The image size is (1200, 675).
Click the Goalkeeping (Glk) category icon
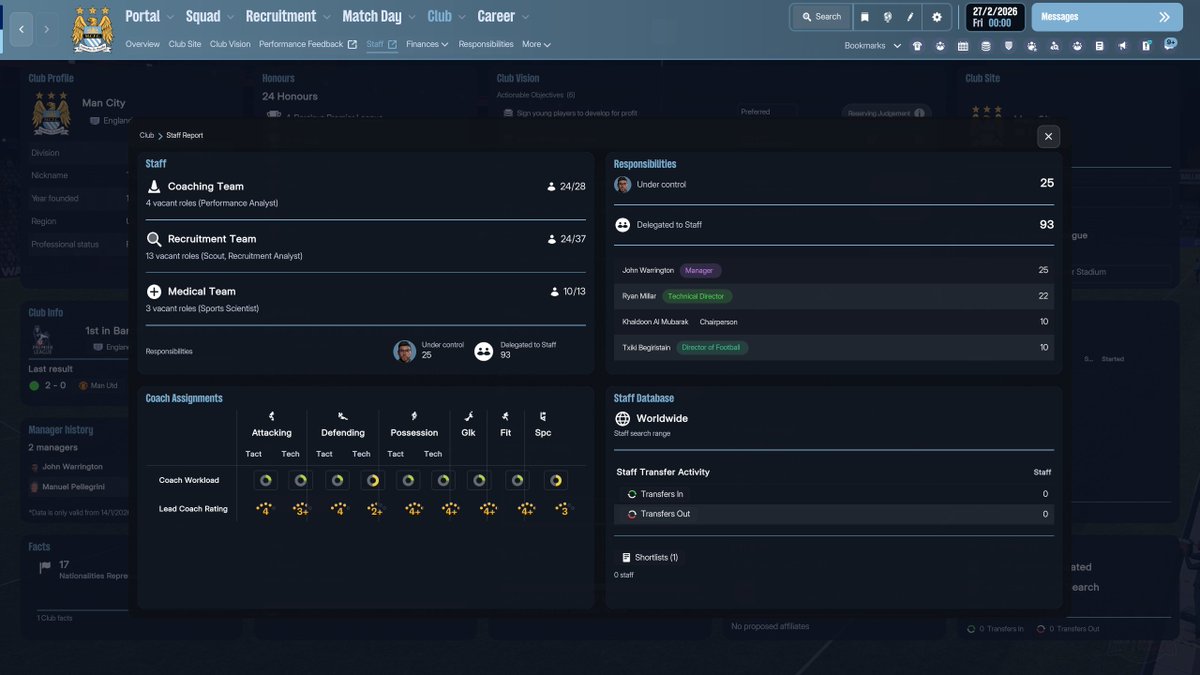(468, 416)
